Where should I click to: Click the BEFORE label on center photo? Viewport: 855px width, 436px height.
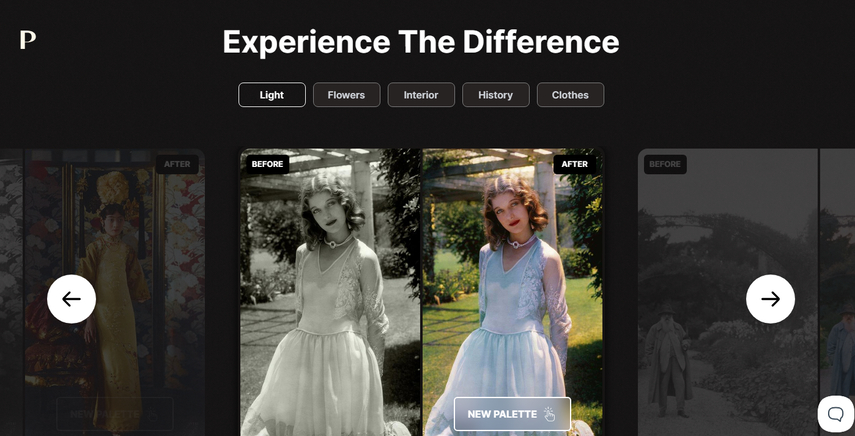[x=267, y=164]
